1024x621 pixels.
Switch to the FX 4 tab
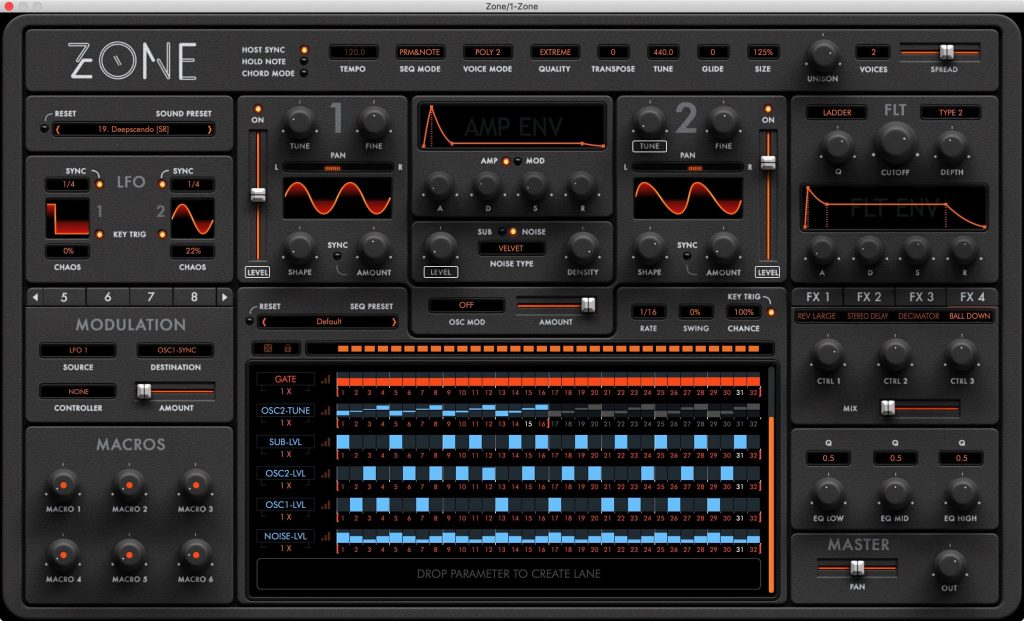pyautogui.click(x=972, y=297)
